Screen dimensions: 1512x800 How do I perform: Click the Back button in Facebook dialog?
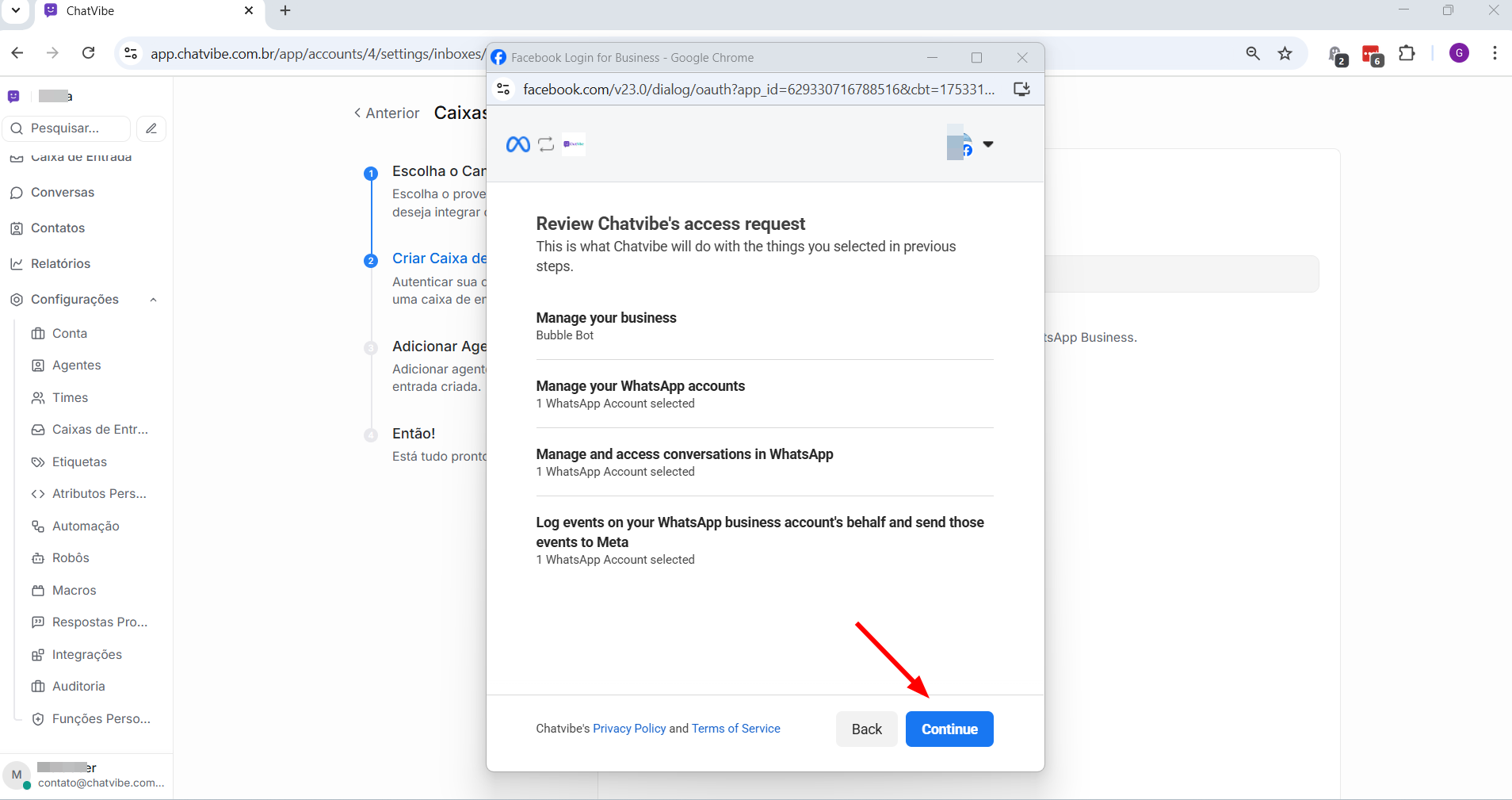coord(866,729)
